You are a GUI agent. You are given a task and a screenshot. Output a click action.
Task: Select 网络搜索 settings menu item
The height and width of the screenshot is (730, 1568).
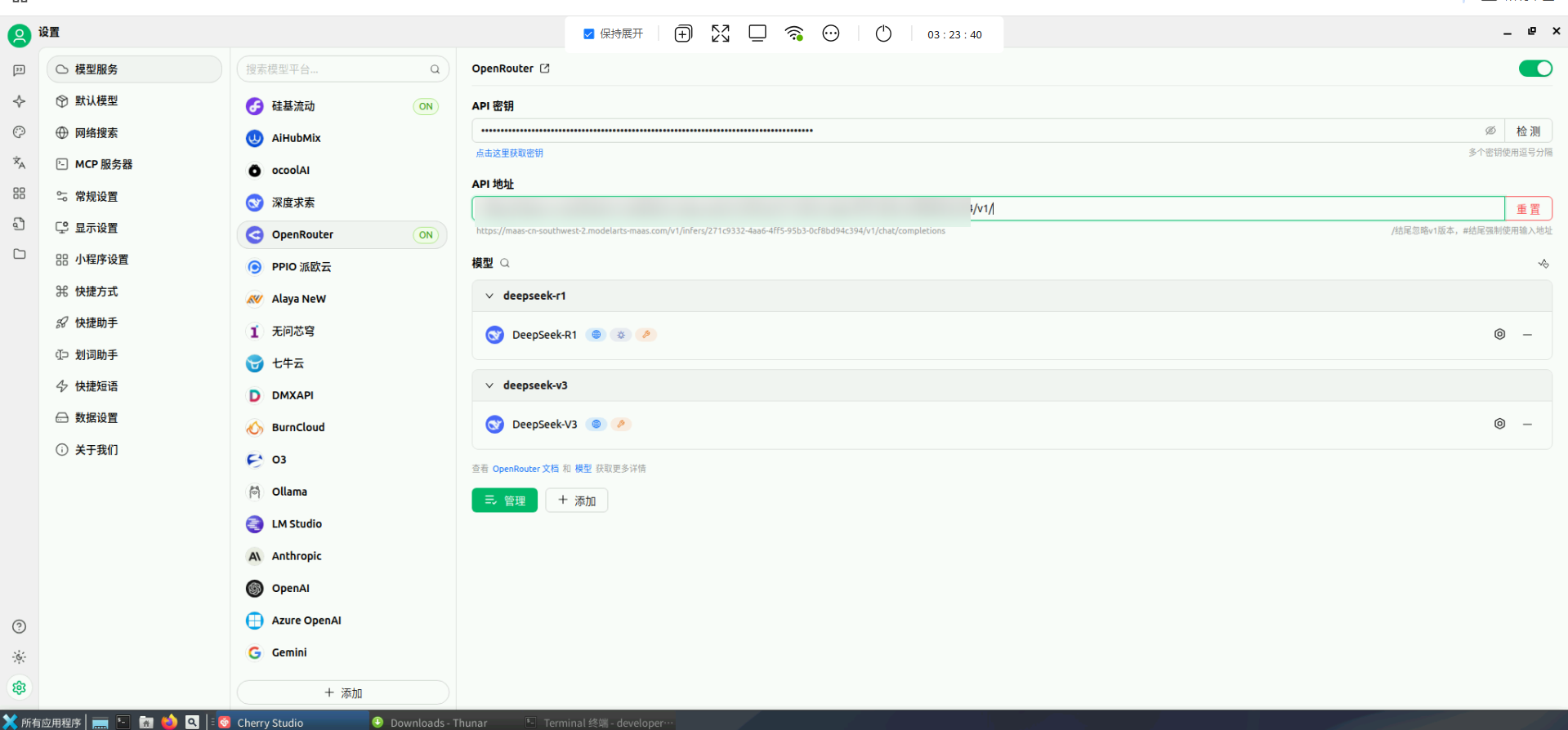pyautogui.click(x=134, y=133)
